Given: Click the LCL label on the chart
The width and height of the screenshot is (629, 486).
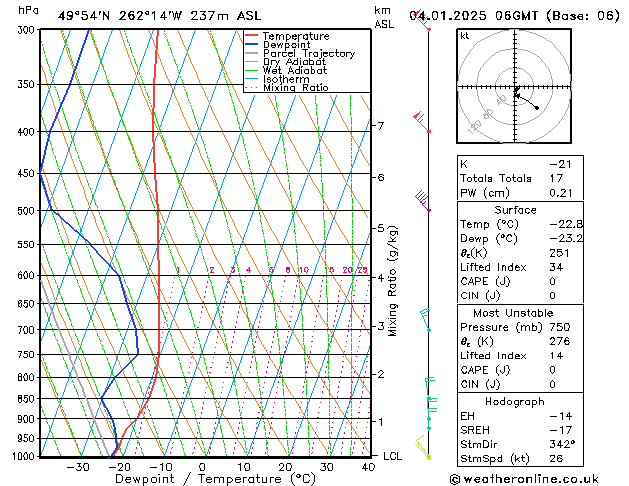Looking at the screenshot, I should (x=393, y=456).
